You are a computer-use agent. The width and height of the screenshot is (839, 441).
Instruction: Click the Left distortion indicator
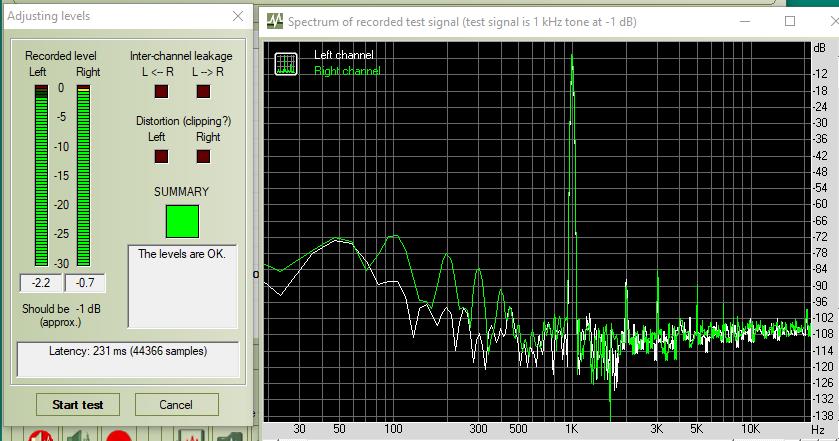(x=161, y=156)
